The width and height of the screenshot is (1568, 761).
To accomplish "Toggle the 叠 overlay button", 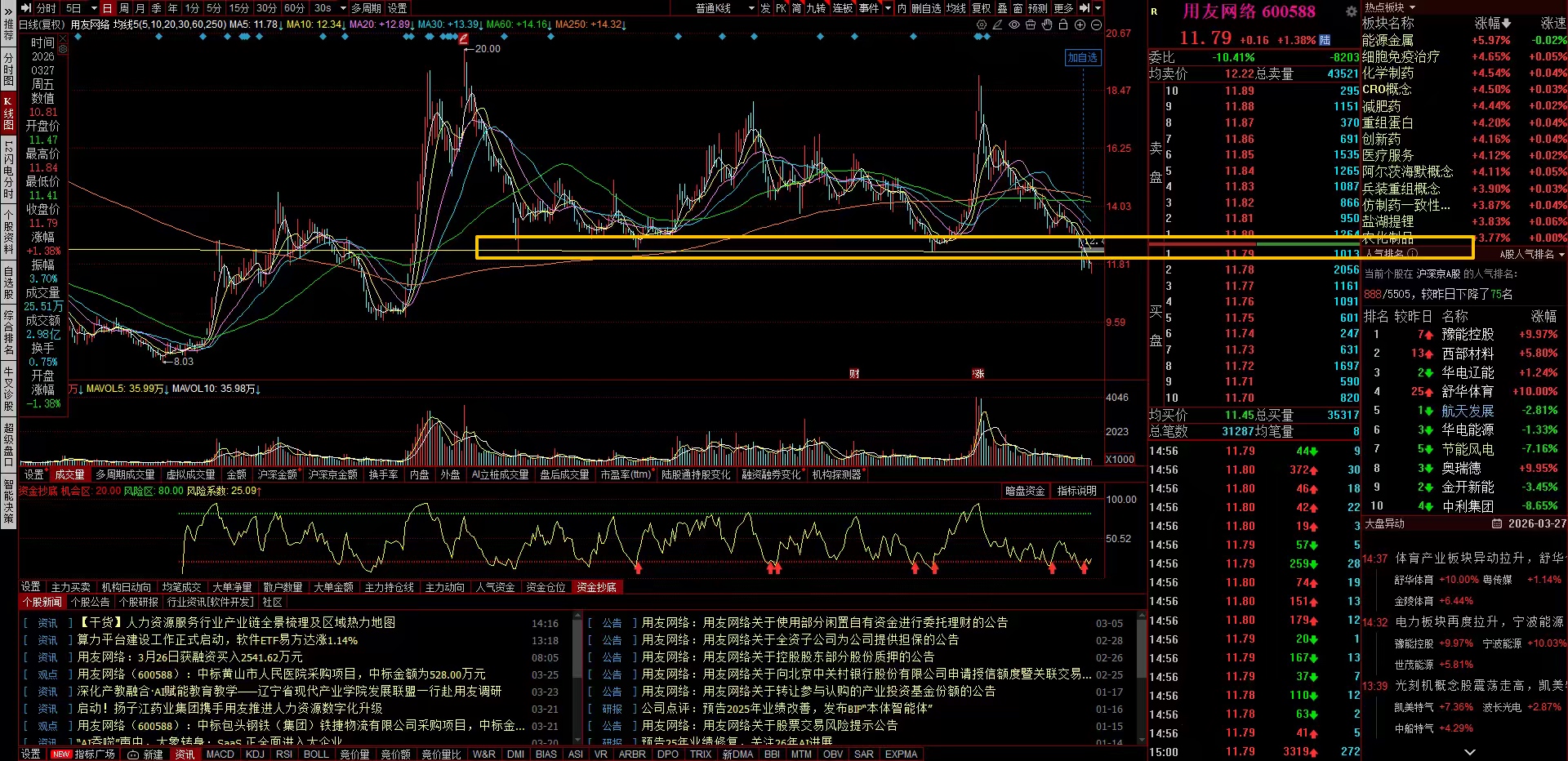I will coord(1002,8).
